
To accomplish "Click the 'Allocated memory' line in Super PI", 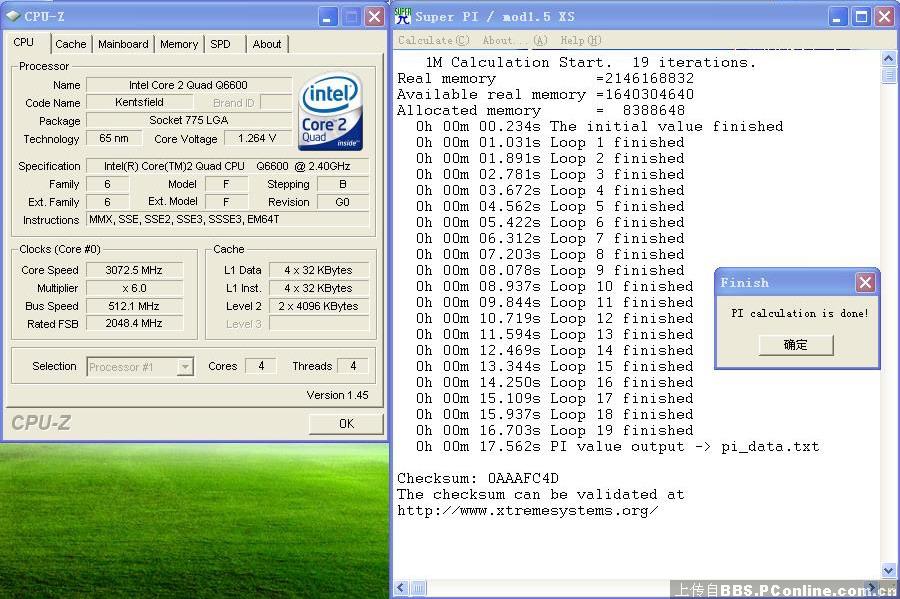I will [541, 110].
